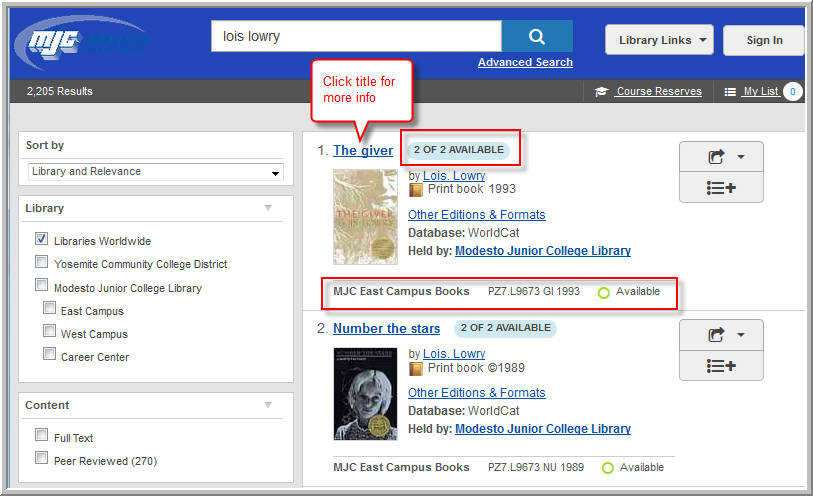The height and width of the screenshot is (496, 813).
Task: Open Course Reserves link
Action: tap(659, 91)
